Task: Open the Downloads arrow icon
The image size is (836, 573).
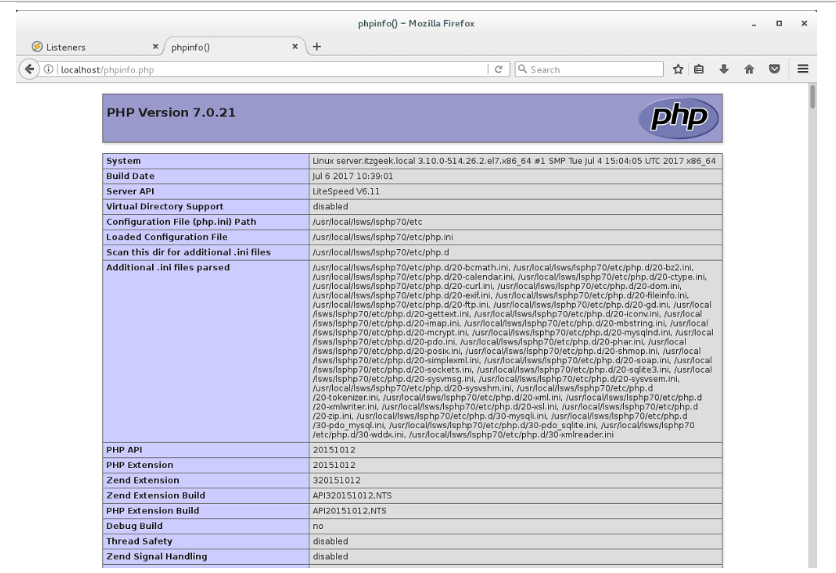Action: [724, 69]
